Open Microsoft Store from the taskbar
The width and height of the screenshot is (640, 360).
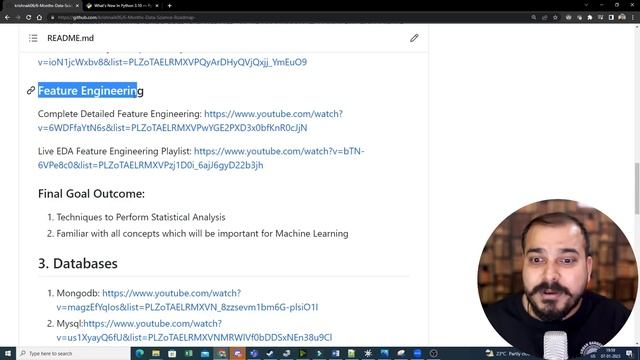(172, 353)
